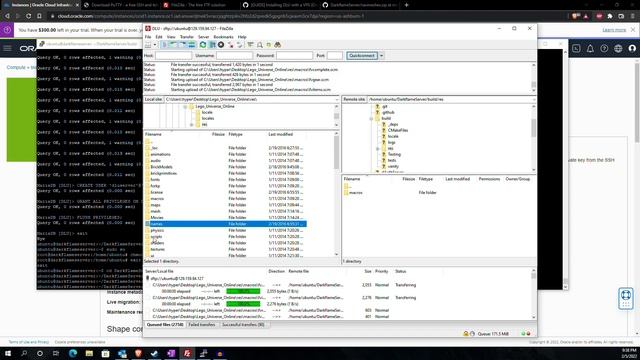
Task: Open the Transfer menu in FileZilla
Action: point(187,37)
